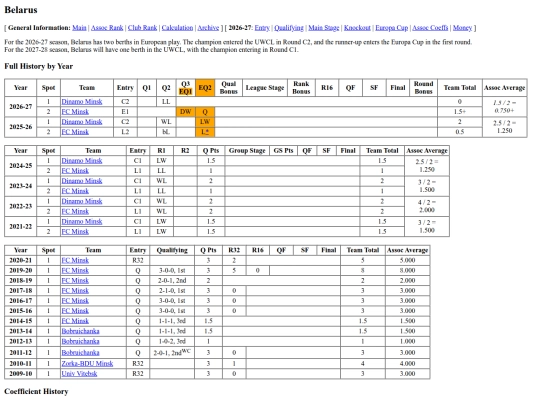Select the '2-1-0, 1st' cell for 2017-18
This screenshot has height=405, width=540.
[172, 291]
